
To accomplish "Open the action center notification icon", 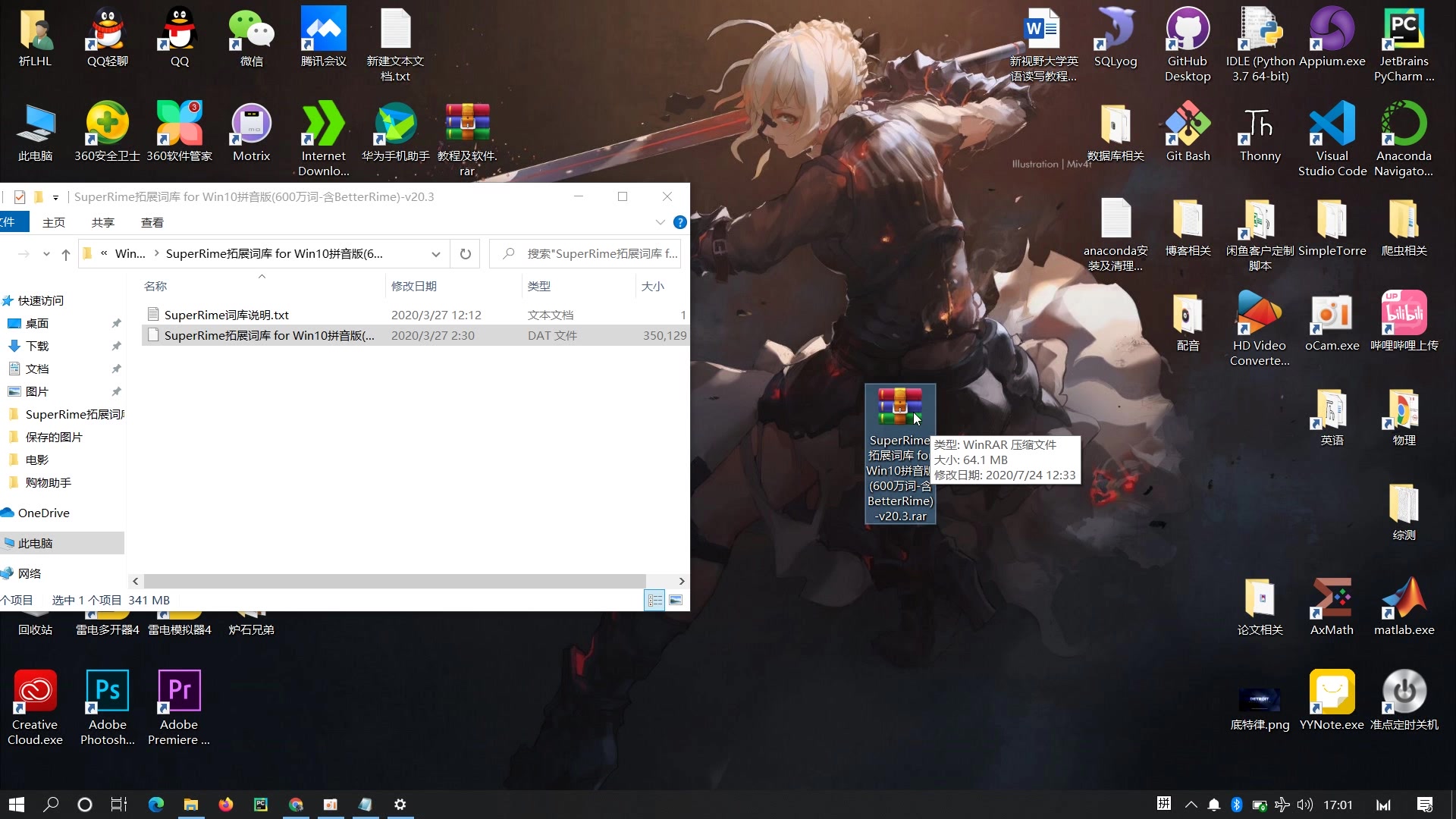I will coord(1425,805).
